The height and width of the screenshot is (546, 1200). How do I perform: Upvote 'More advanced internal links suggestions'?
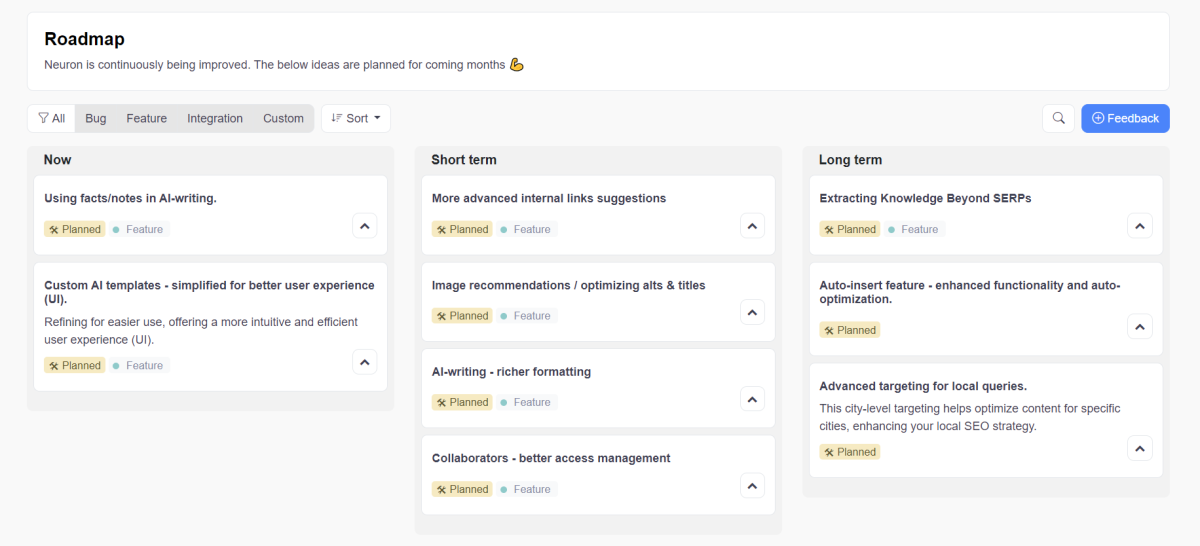[752, 226]
